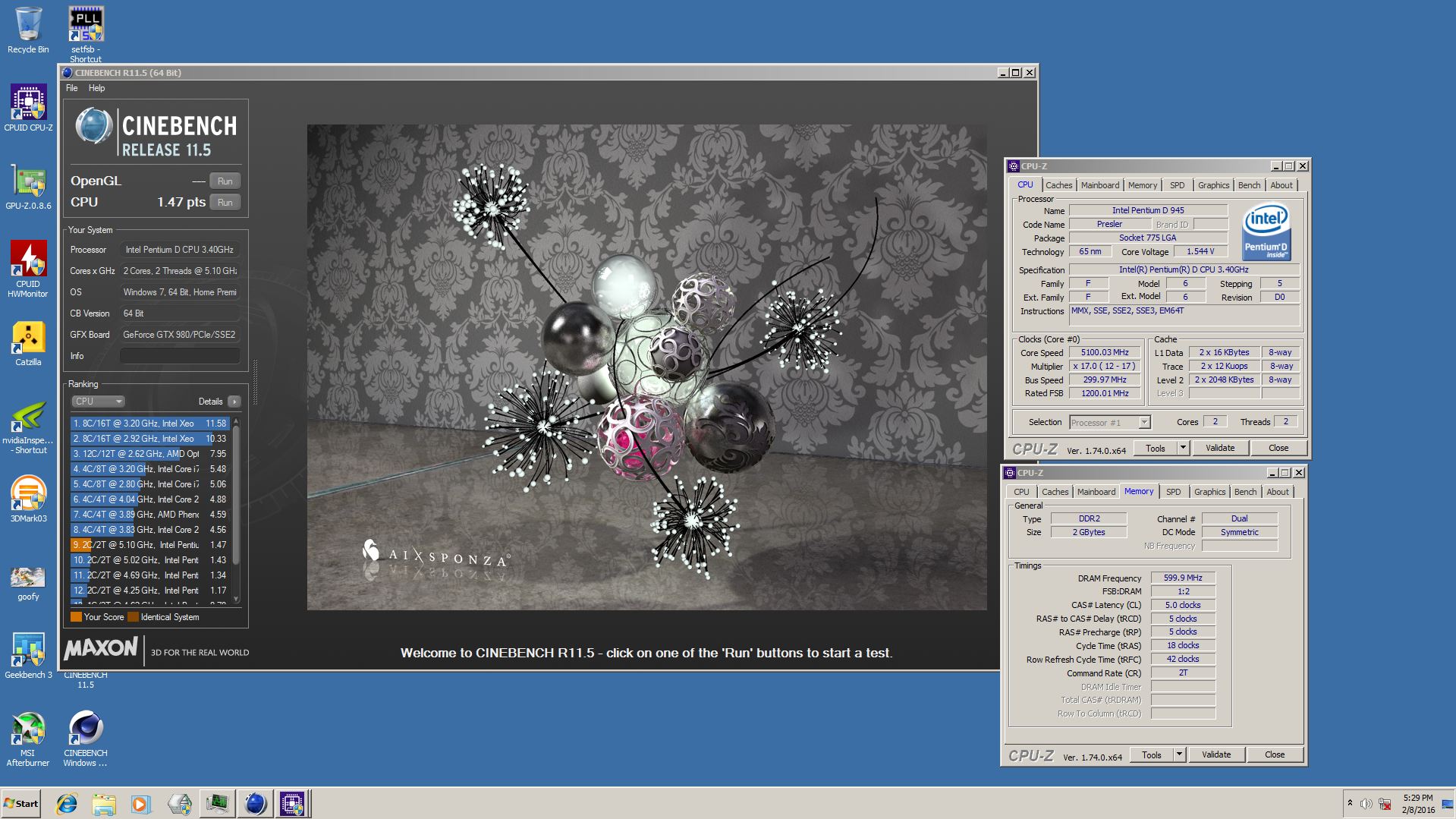Viewport: 1456px width, 819px height.
Task: Open SPD tab in upper CPU-Z window
Action: [x=1177, y=185]
